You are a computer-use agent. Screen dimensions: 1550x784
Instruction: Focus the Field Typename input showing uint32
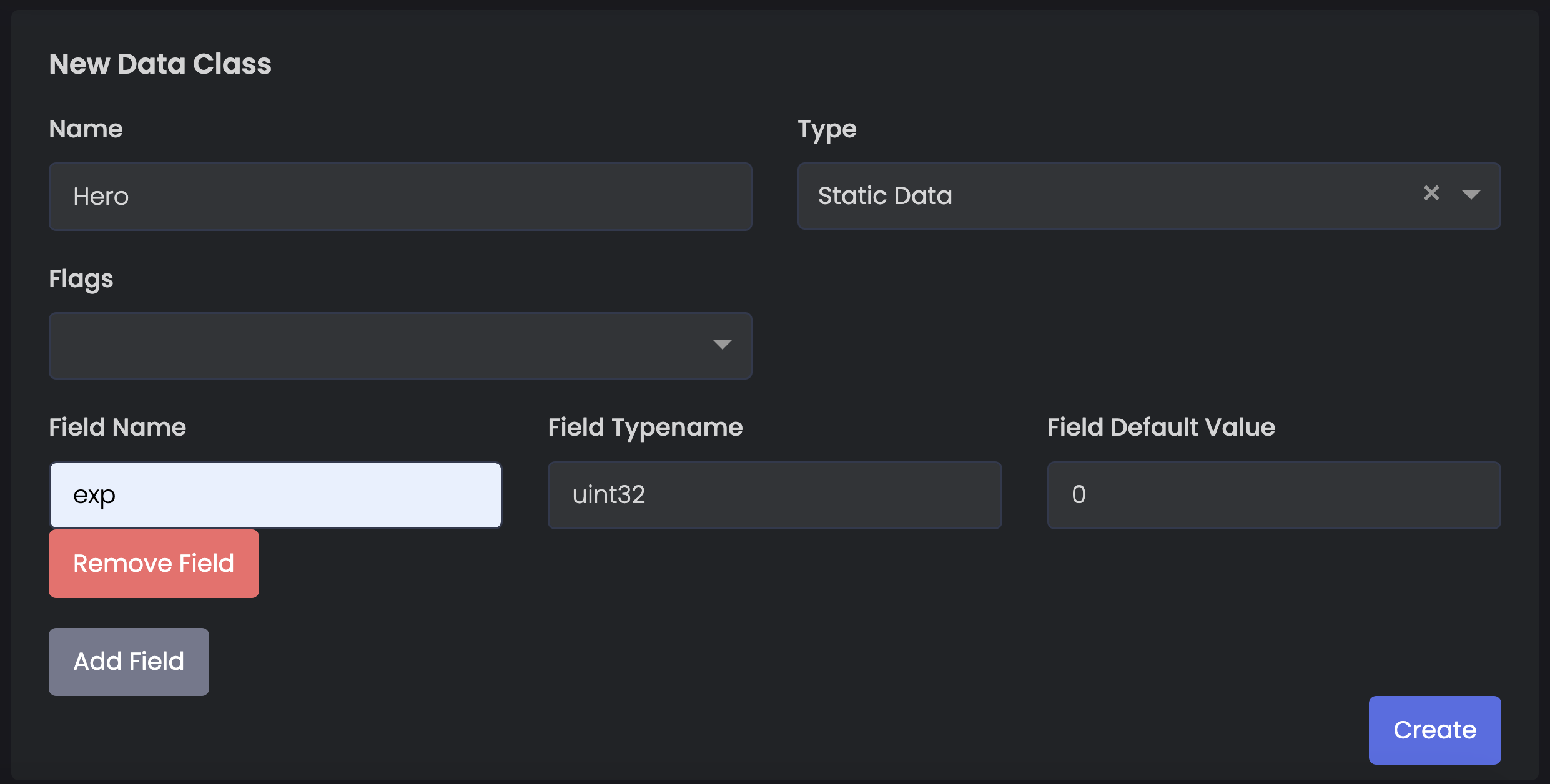tap(775, 495)
